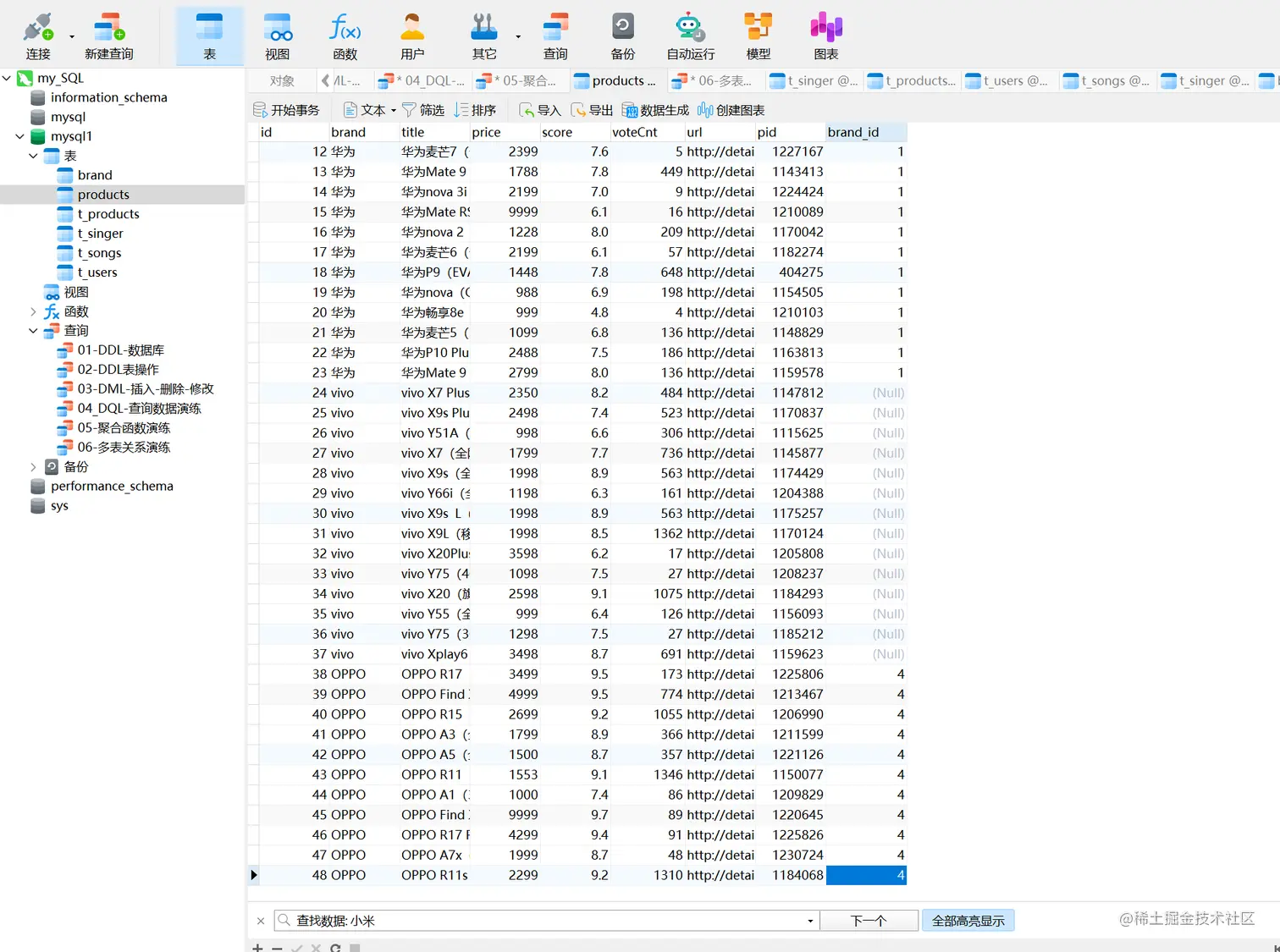
Task: Click the 查找数据 search input field
Action: click(x=547, y=921)
